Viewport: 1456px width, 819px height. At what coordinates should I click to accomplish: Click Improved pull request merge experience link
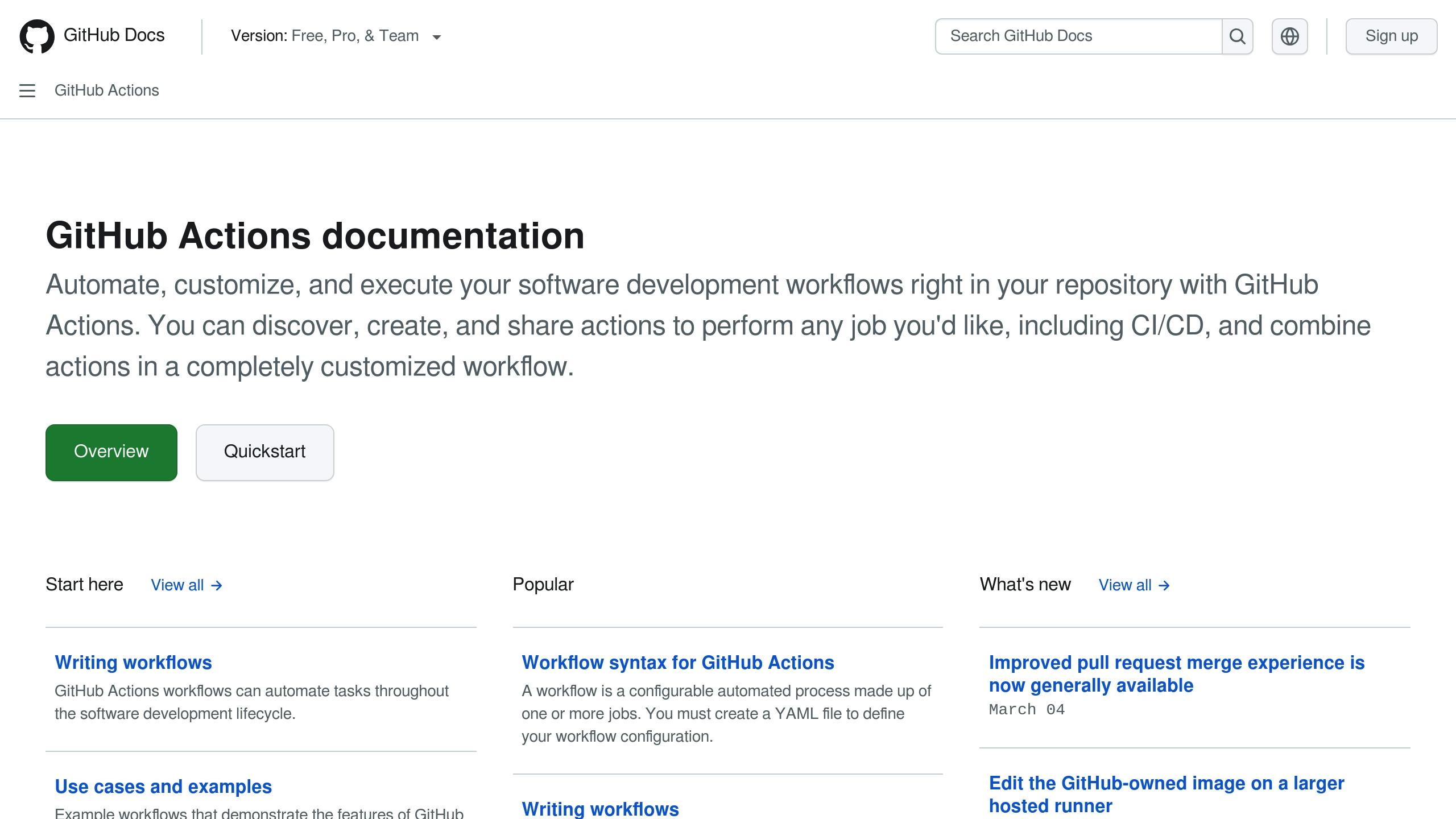click(x=1175, y=673)
